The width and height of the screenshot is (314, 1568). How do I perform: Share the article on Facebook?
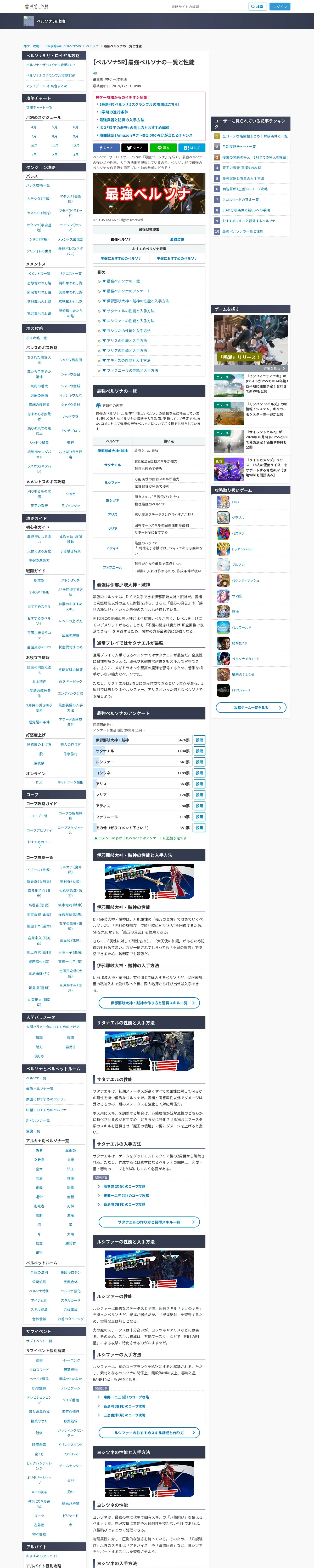106,147
